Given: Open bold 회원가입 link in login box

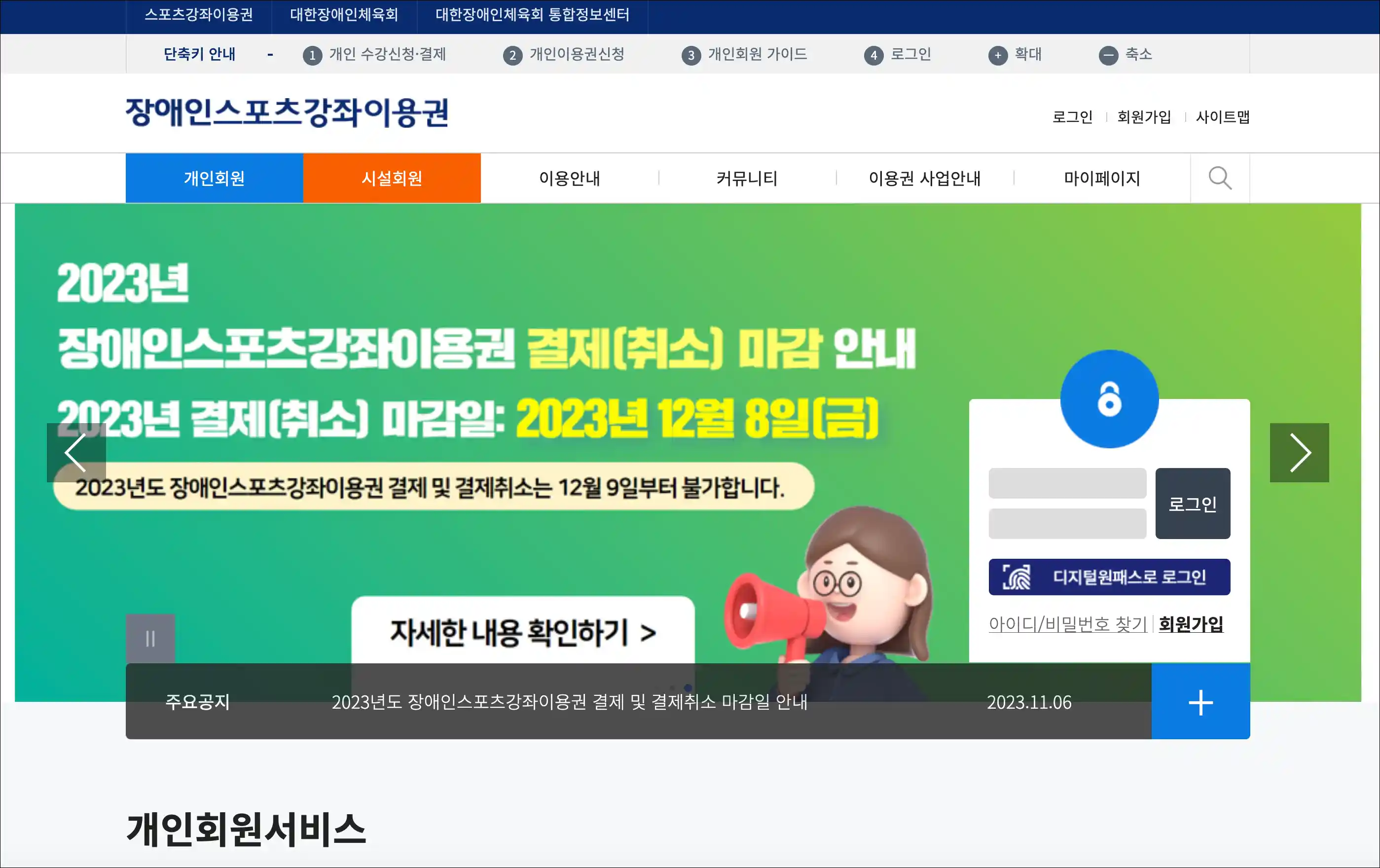Looking at the screenshot, I should [x=1191, y=623].
